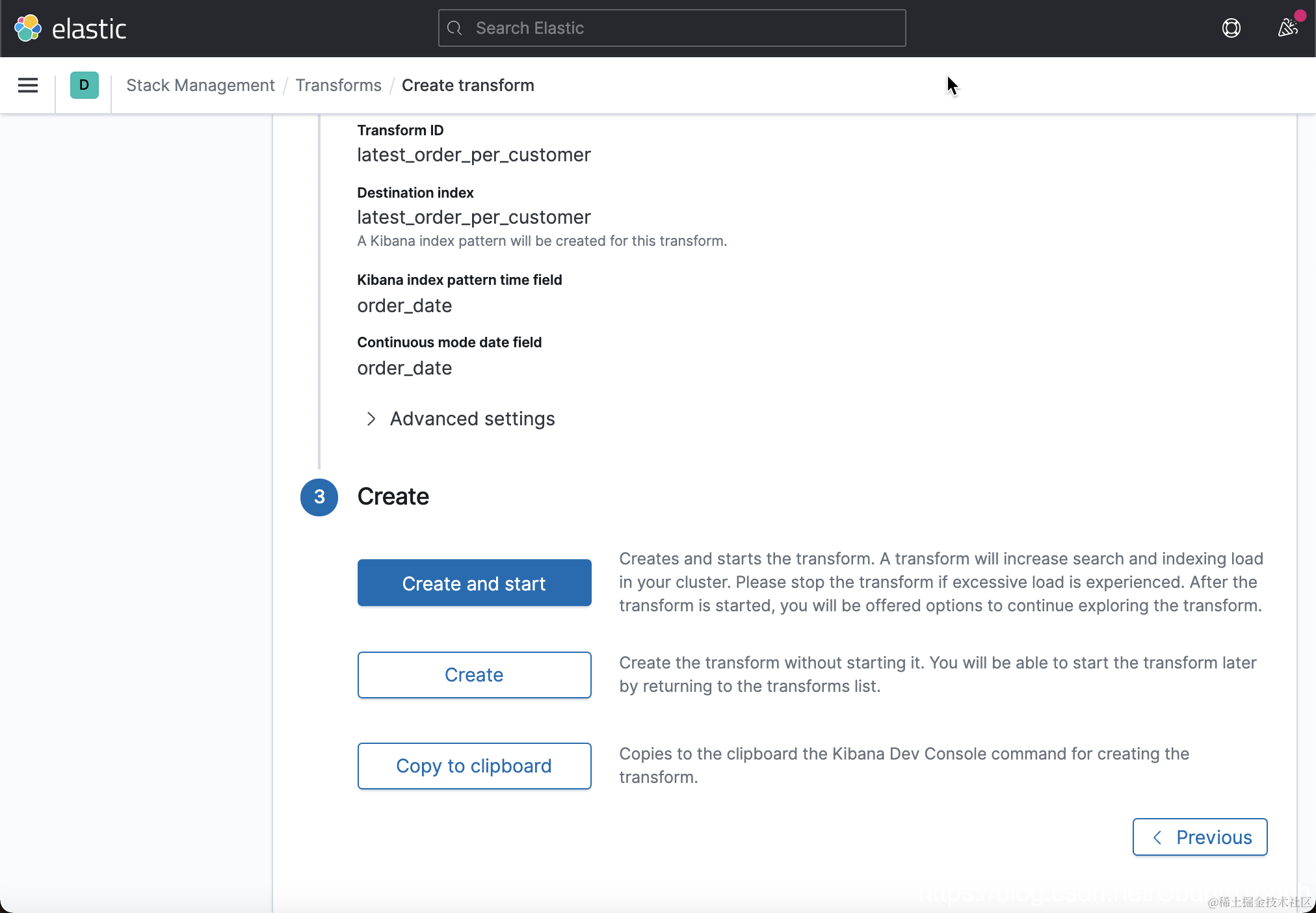Click the left chevron beside Previous

tap(1157, 838)
